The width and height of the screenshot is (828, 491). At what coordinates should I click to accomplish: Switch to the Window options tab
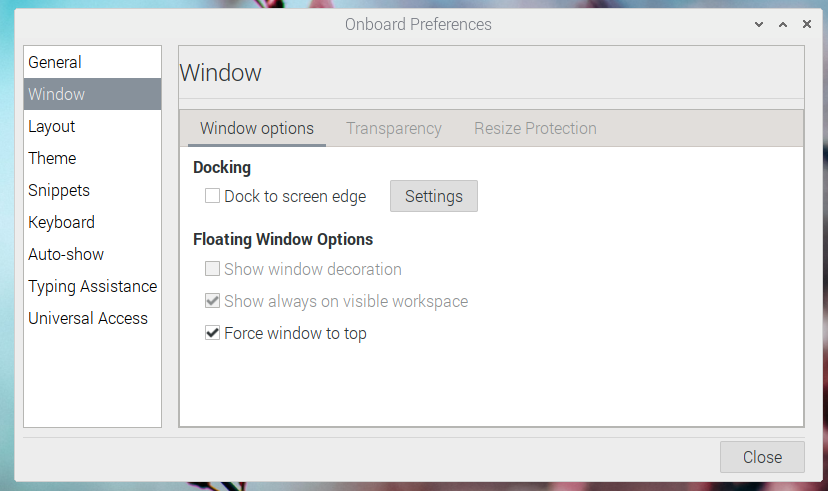[x=257, y=128]
